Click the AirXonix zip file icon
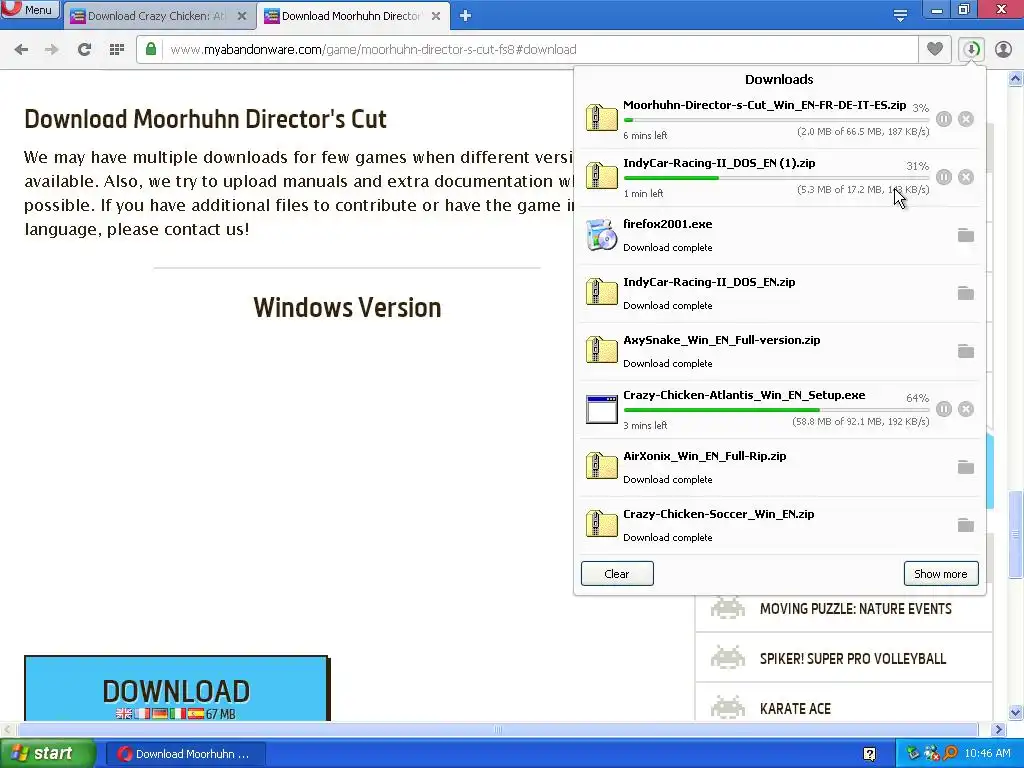 [601, 466]
